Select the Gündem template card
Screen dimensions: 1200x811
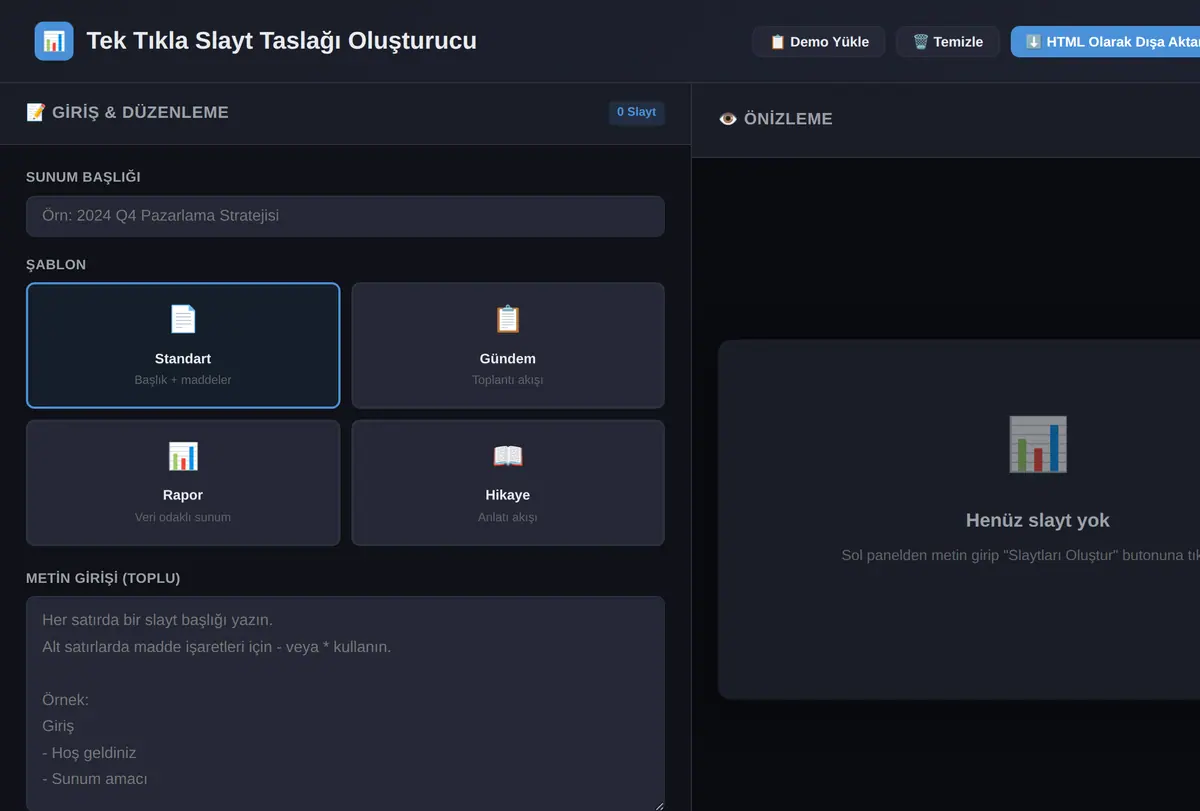pos(508,345)
